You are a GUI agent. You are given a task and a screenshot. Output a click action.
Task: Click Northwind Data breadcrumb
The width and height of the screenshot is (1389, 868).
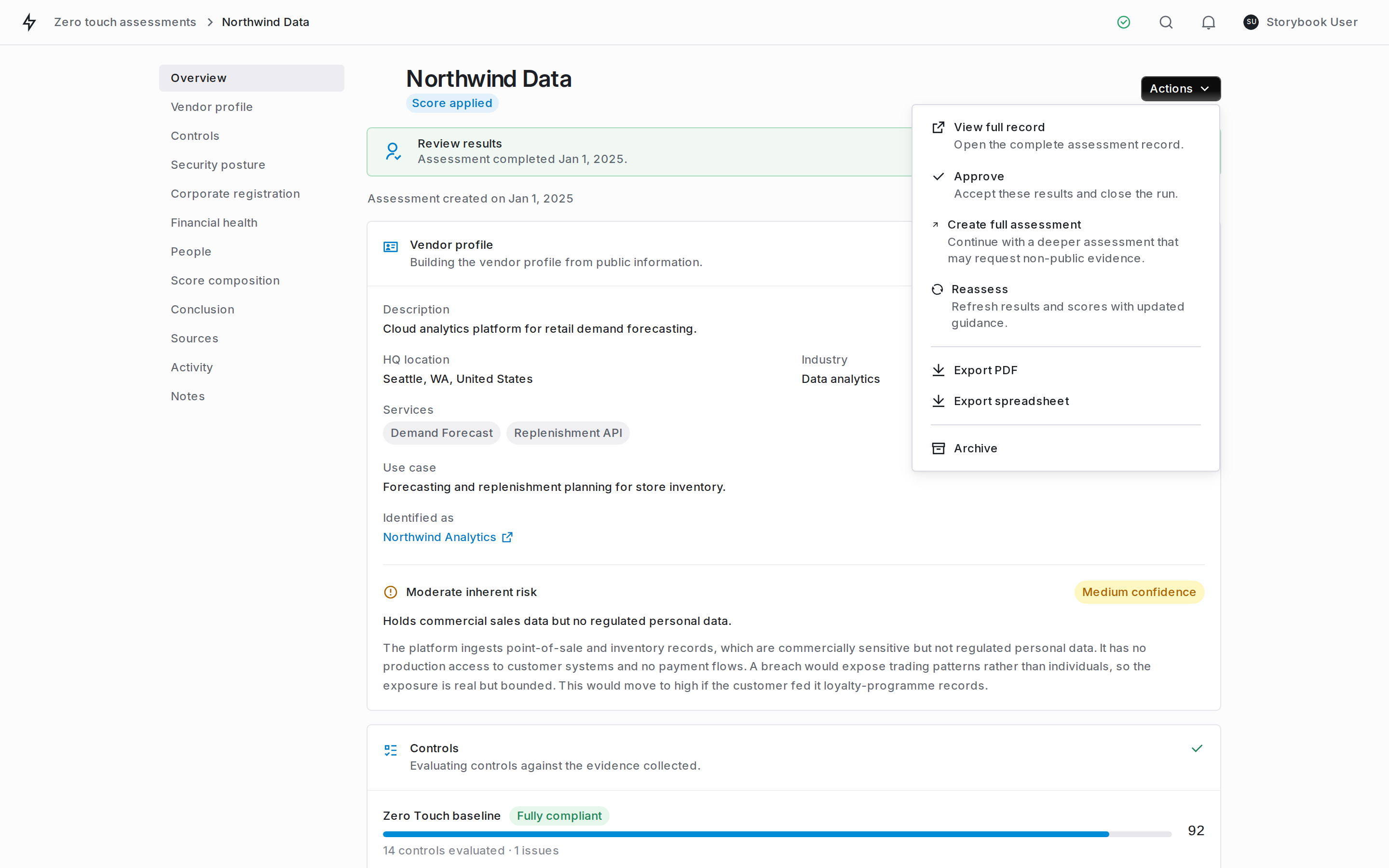[x=265, y=22]
